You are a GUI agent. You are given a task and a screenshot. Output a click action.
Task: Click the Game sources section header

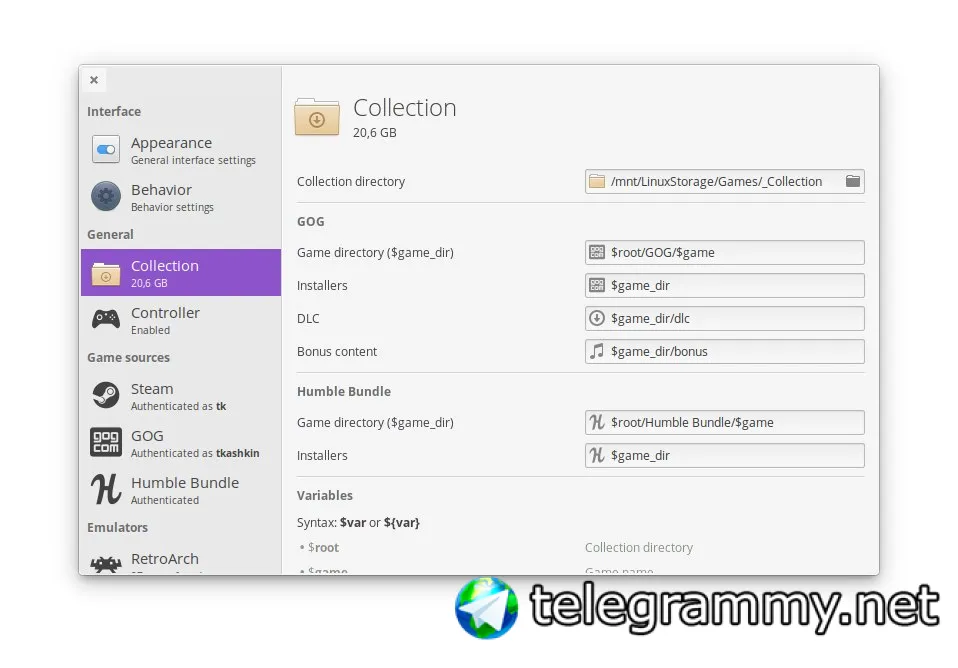(128, 358)
